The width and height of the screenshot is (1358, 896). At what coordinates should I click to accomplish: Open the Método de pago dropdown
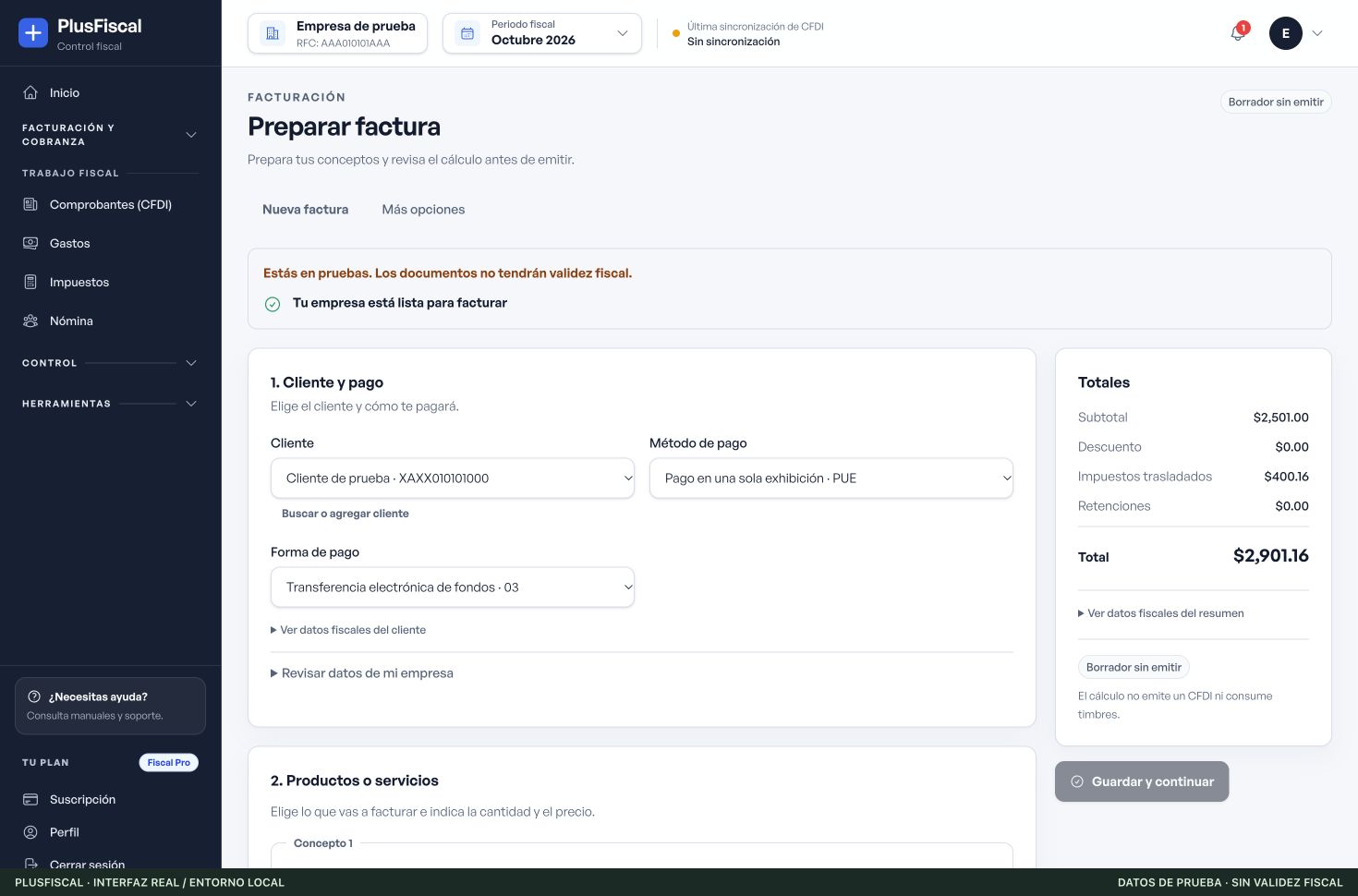pyautogui.click(x=831, y=478)
